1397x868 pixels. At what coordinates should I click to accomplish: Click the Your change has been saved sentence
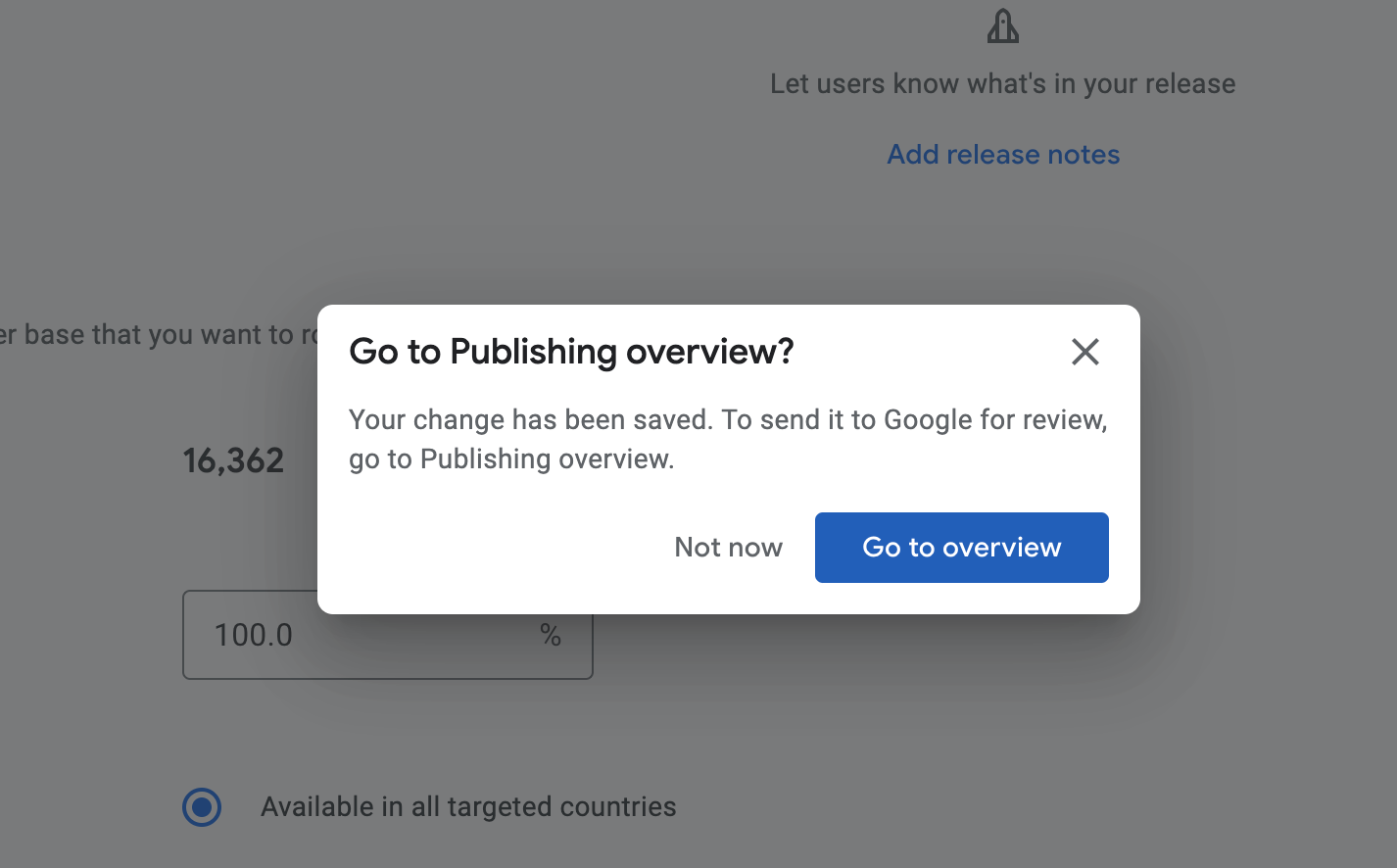pos(530,420)
